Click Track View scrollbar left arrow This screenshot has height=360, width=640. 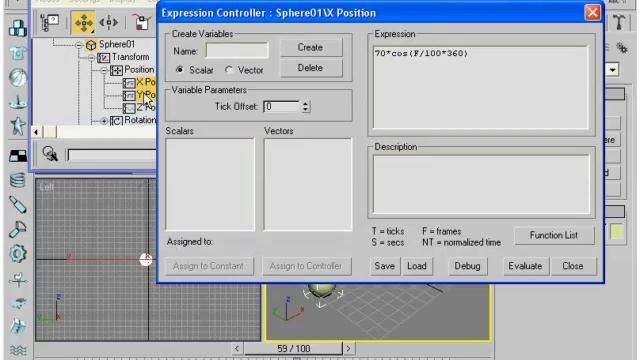[x=36, y=132]
